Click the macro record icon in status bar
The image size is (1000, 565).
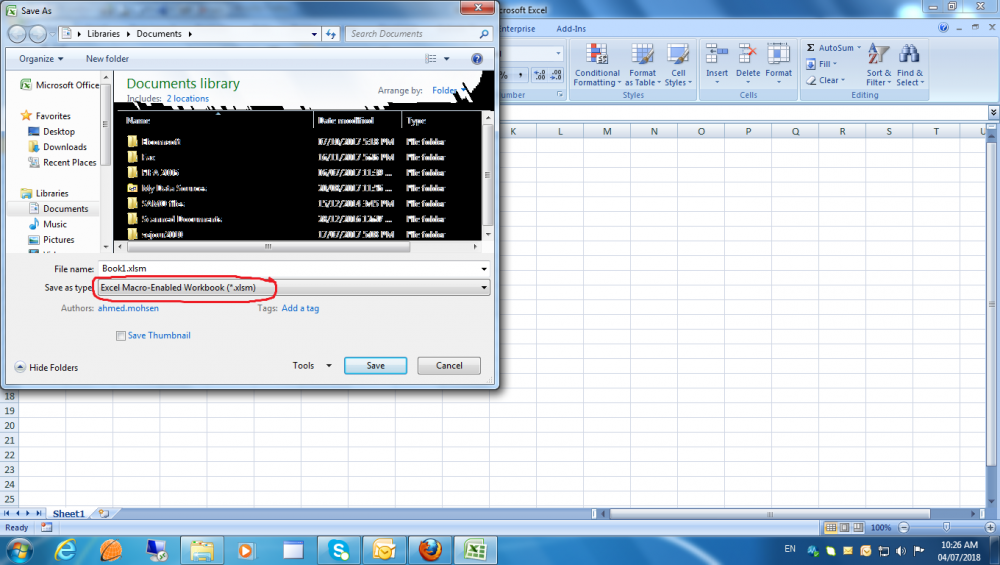coord(47,527)
